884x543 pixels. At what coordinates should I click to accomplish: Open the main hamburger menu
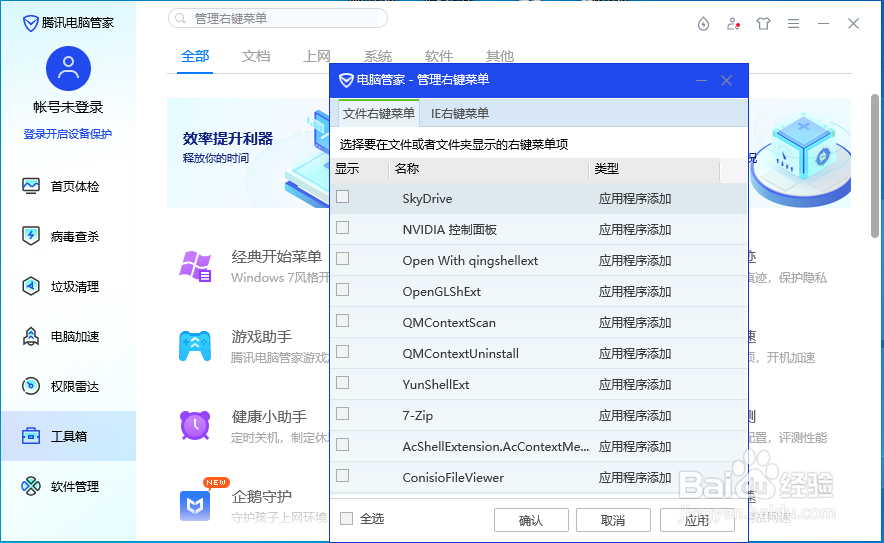pyautogui.click(x=793, y=24)
